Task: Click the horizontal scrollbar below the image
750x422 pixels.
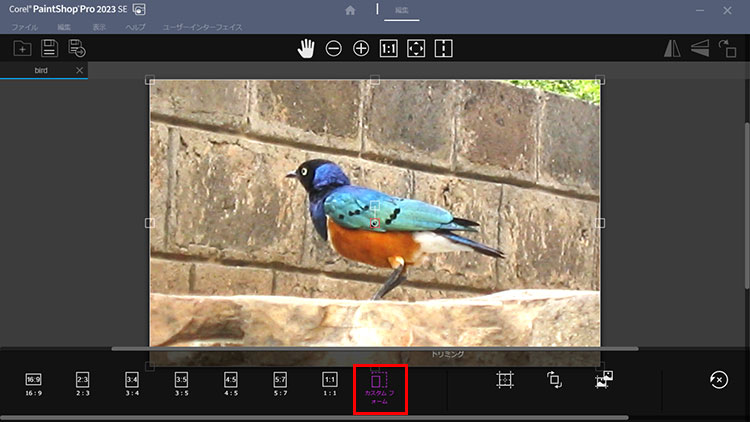Action: (375, 349)
